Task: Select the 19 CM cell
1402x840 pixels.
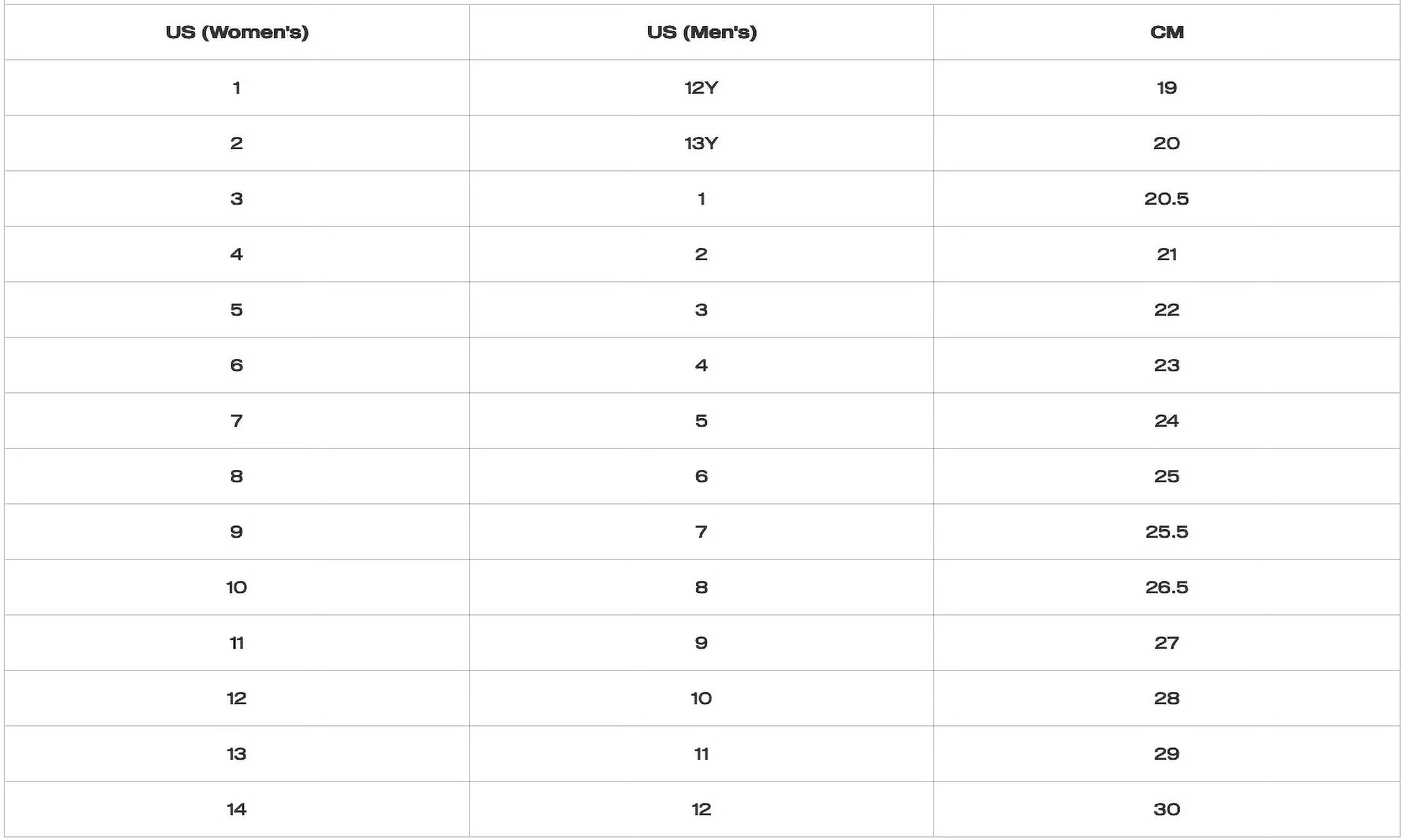Action: pyautogui.click(x=1166, y=88)
